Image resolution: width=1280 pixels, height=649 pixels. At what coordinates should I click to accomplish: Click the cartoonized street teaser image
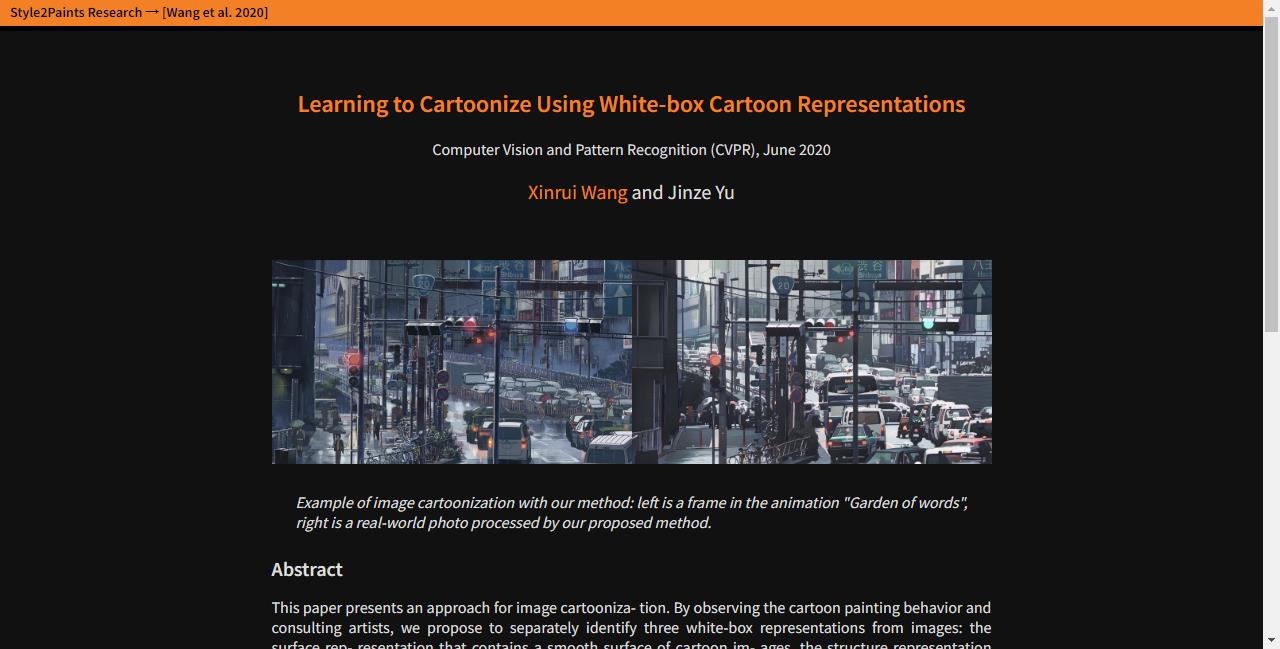[632, 362]
